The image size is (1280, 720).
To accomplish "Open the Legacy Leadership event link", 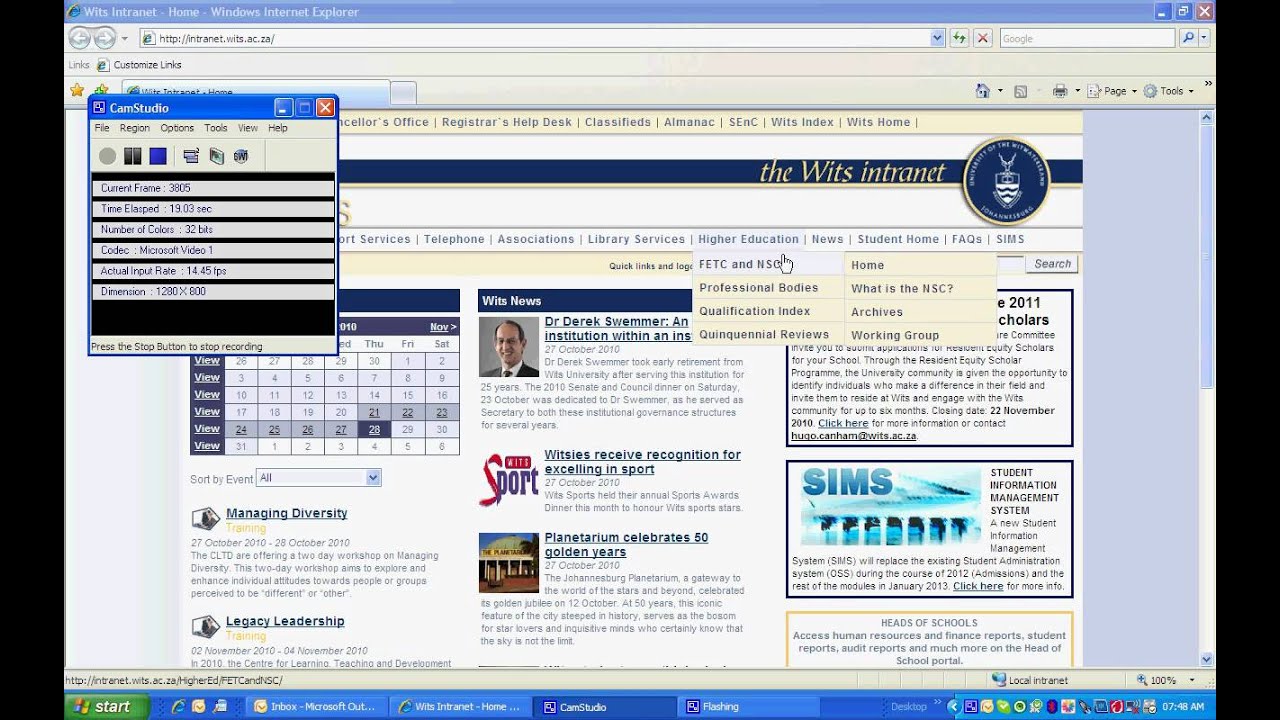I will [285, 621].
